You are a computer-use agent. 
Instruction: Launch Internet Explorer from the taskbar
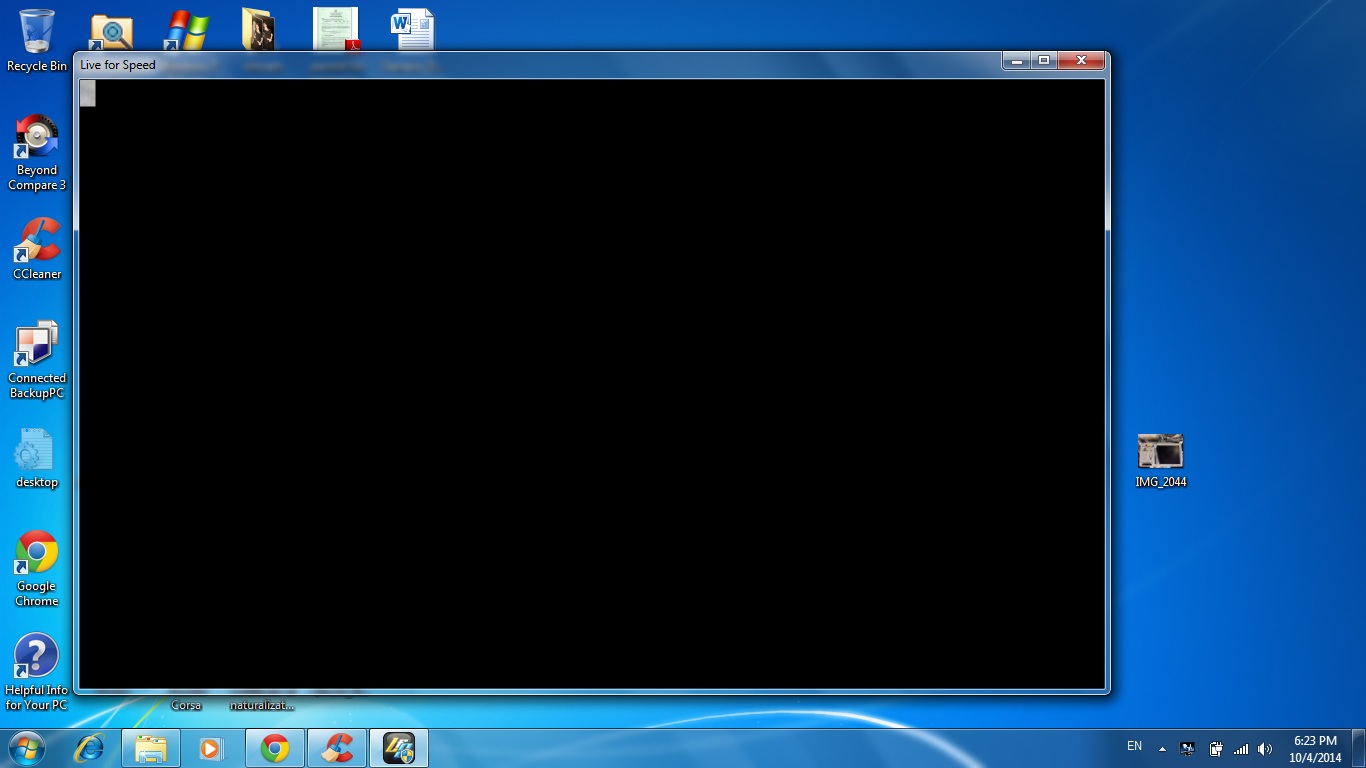pos(90,748)
